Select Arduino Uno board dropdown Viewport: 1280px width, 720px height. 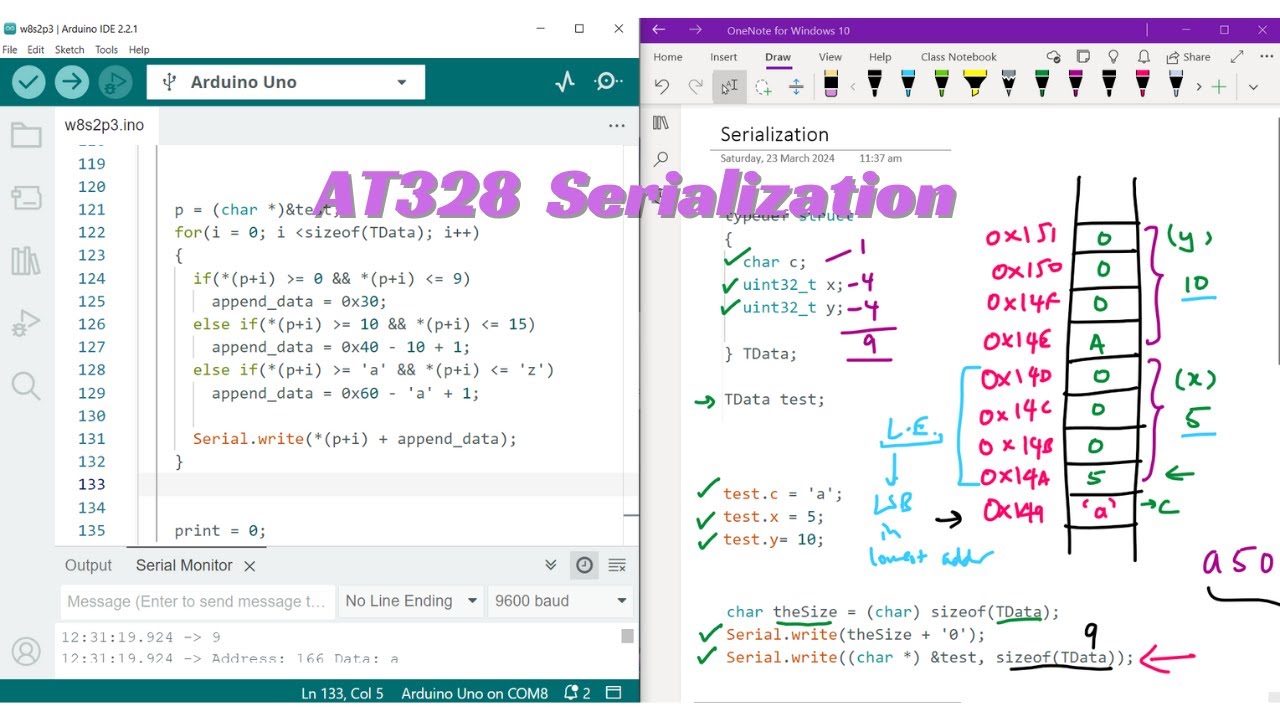coord(286,82)
